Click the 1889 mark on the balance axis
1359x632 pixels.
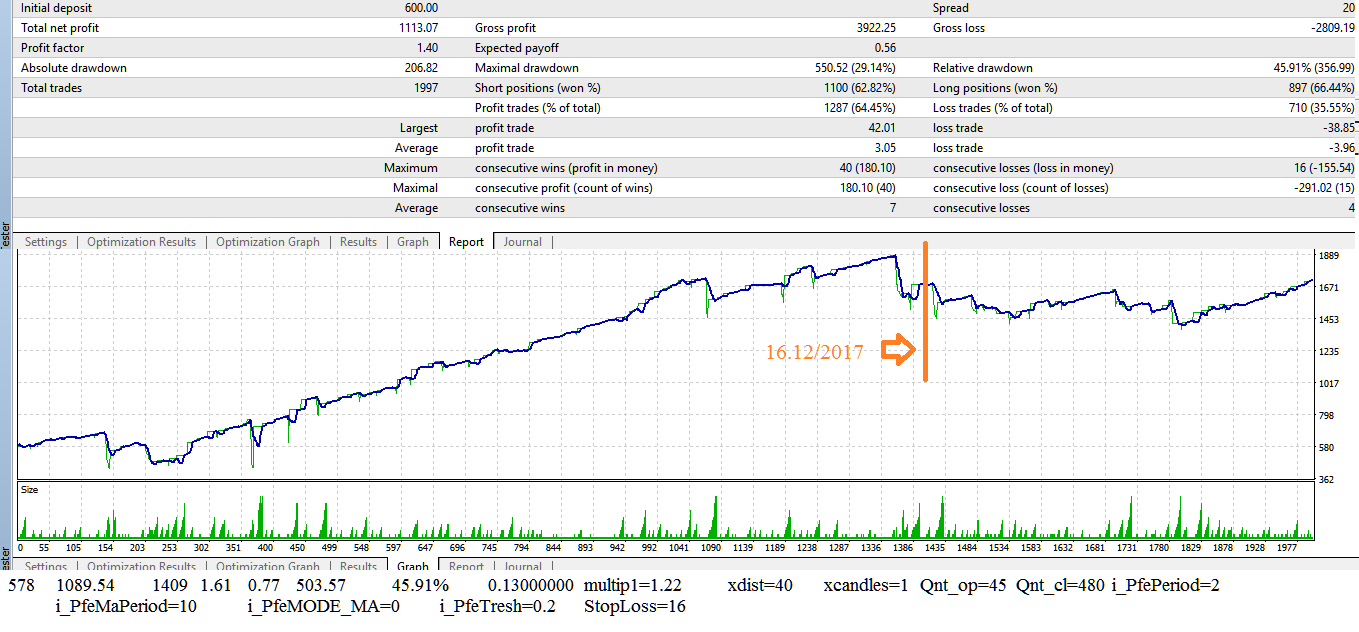[1331, 256]
